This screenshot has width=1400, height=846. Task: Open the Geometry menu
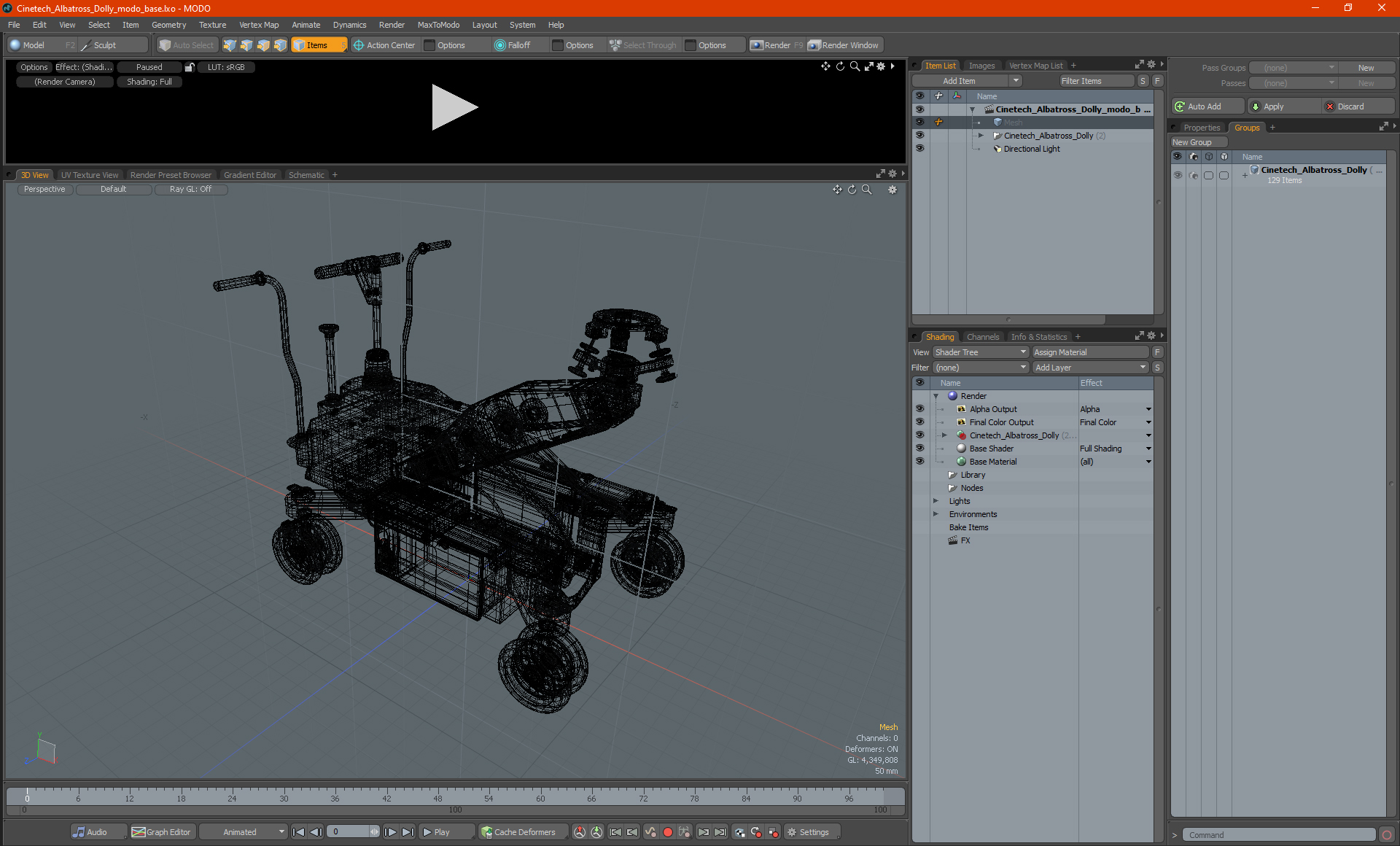(168, 25)
